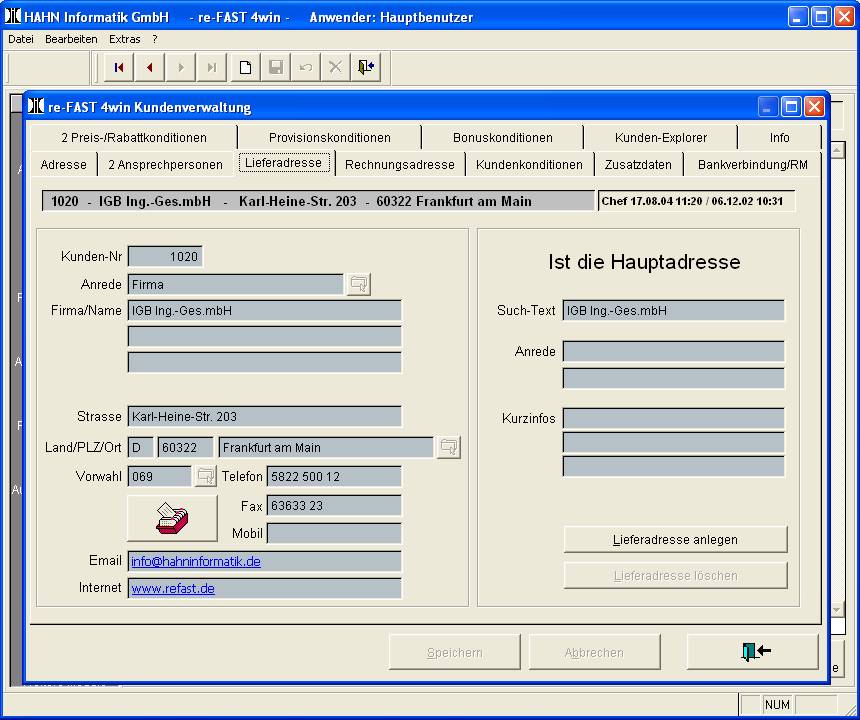Click the 'Ist die Hauptadresse' heading

pyautogui.click(x=644, y=262)
